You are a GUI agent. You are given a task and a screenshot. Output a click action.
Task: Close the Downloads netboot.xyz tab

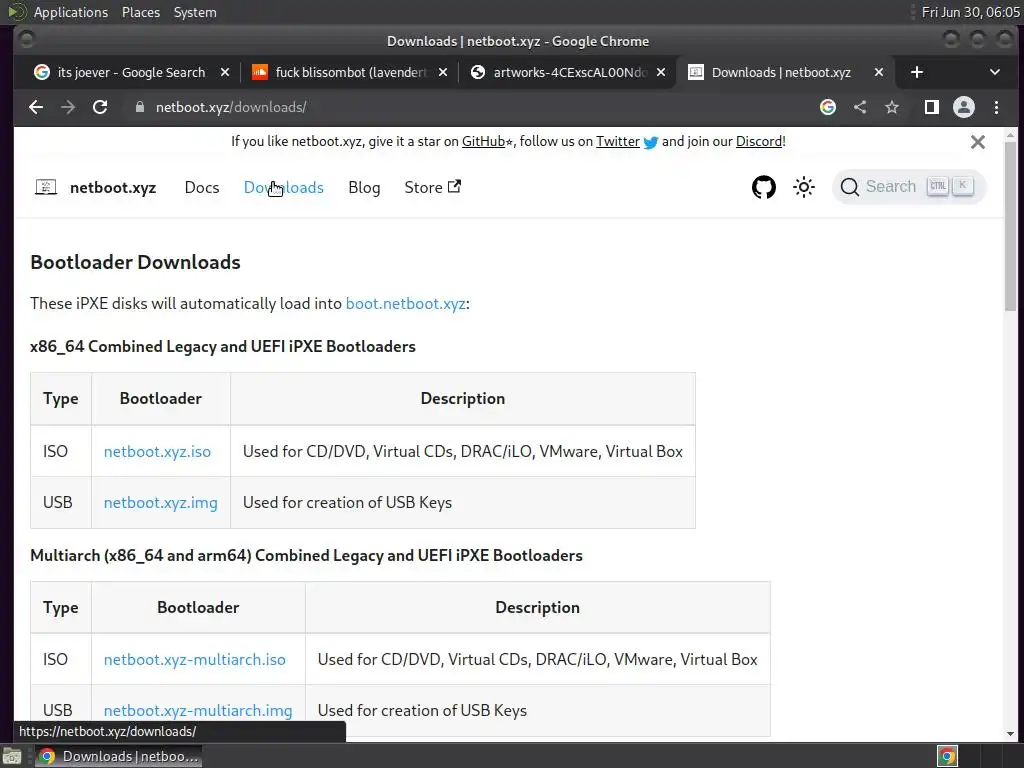pos(879,72)
